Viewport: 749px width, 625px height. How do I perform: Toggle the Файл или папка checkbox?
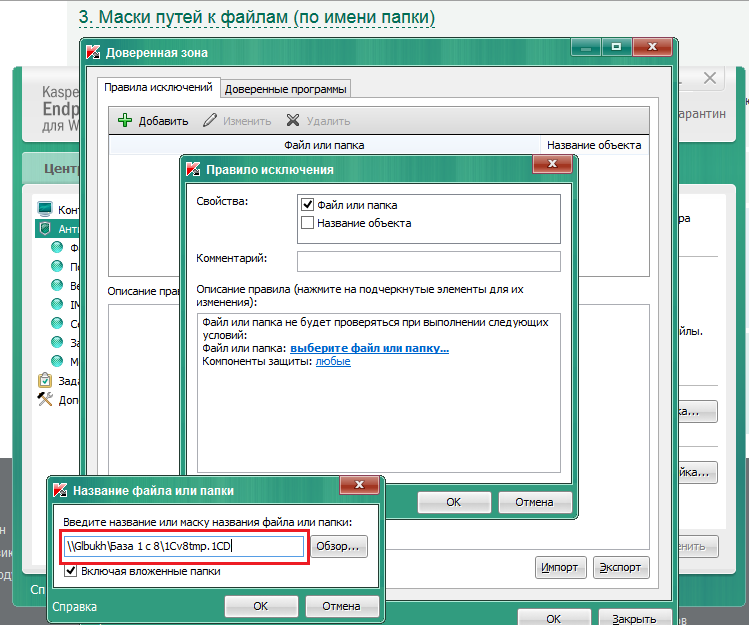point(308,205)
